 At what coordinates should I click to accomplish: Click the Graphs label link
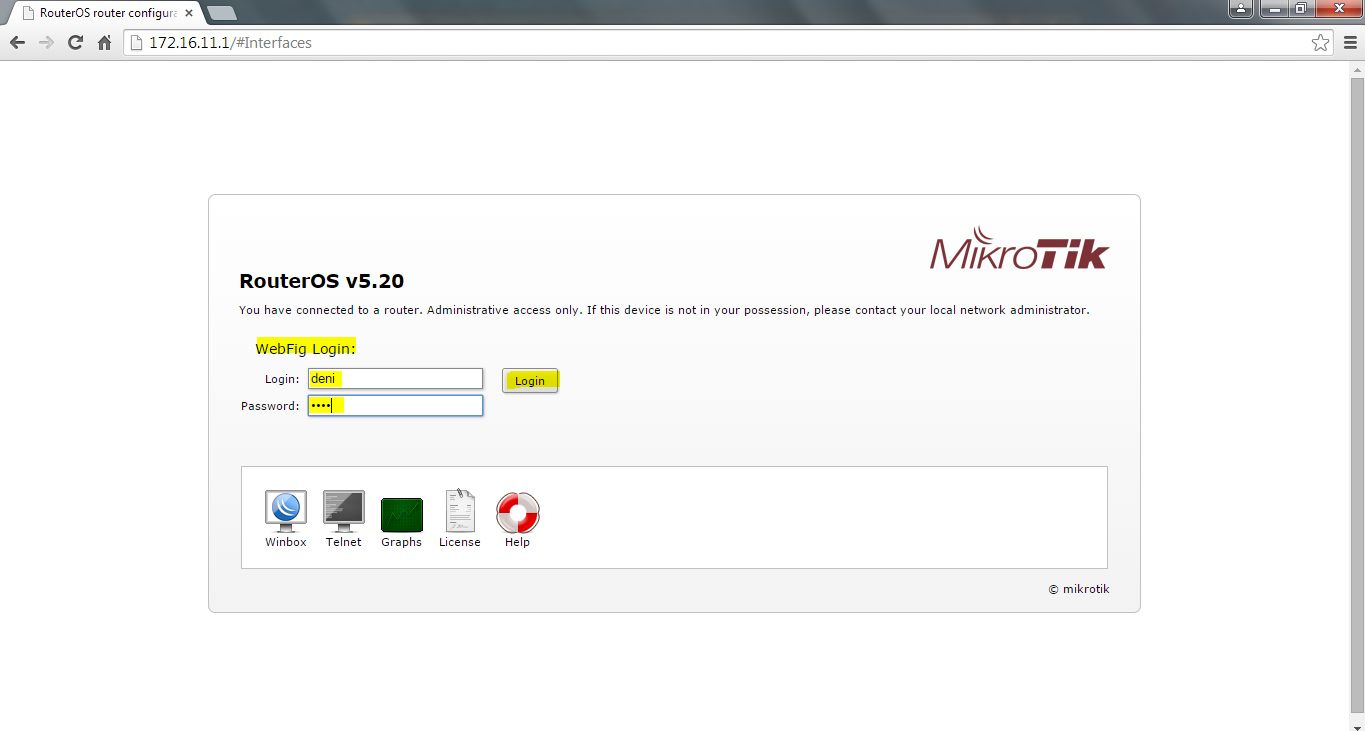402,542
